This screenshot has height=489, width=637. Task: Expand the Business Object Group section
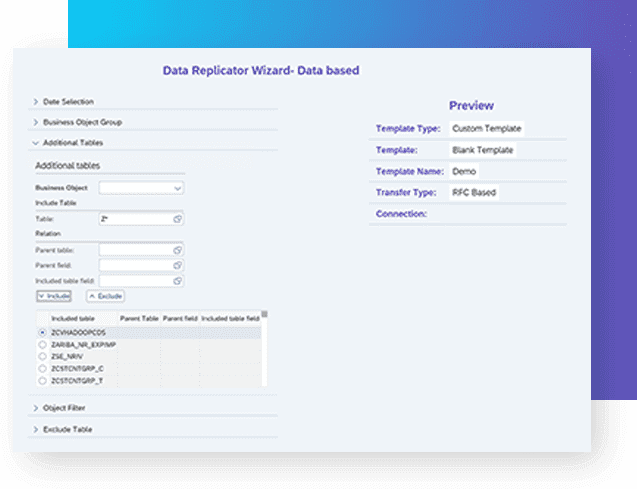tap(37, 122)
